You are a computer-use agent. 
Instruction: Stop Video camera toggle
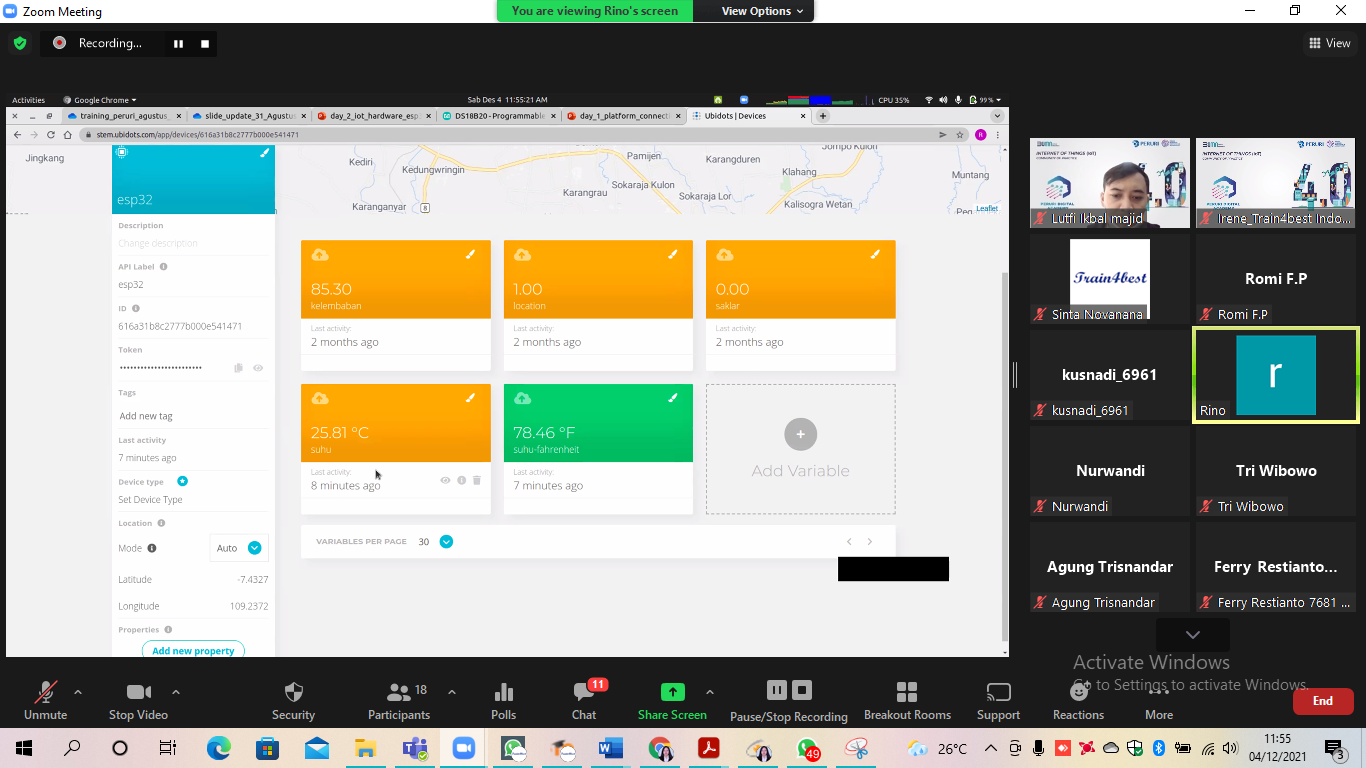pyautogui.click(x=138, y=693)
